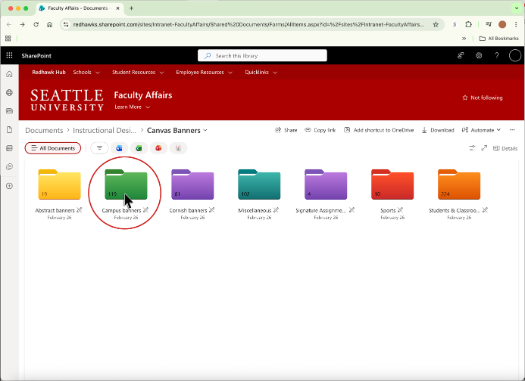Viewport: 525px width, 381px height.
Task: Open the more commands ellipsis
Action: click(x=512, y=130)
